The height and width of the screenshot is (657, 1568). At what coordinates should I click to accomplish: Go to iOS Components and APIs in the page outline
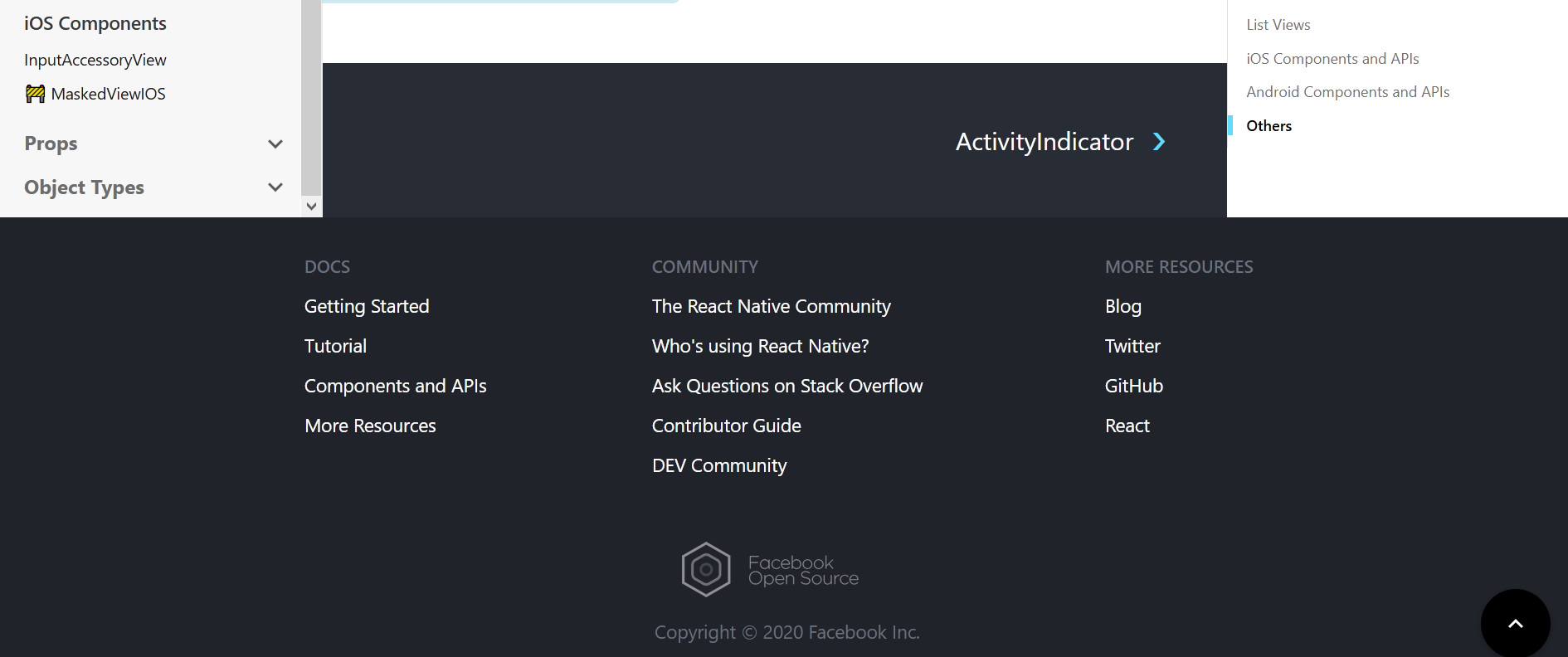coord(1332,59)
